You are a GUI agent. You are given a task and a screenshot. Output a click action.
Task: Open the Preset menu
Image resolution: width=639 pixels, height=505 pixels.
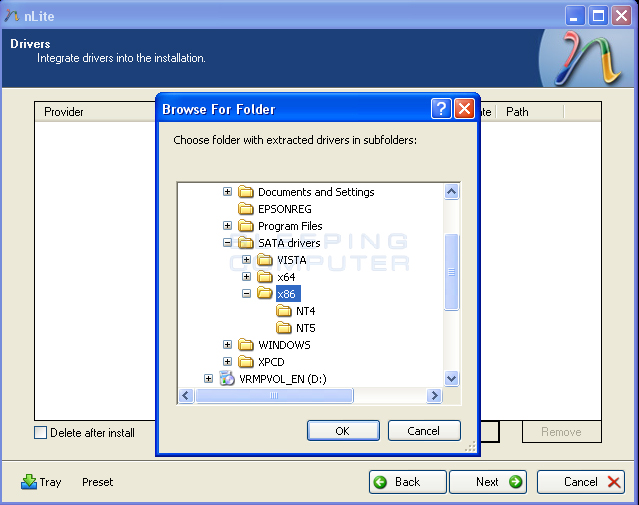pos(97,482)
